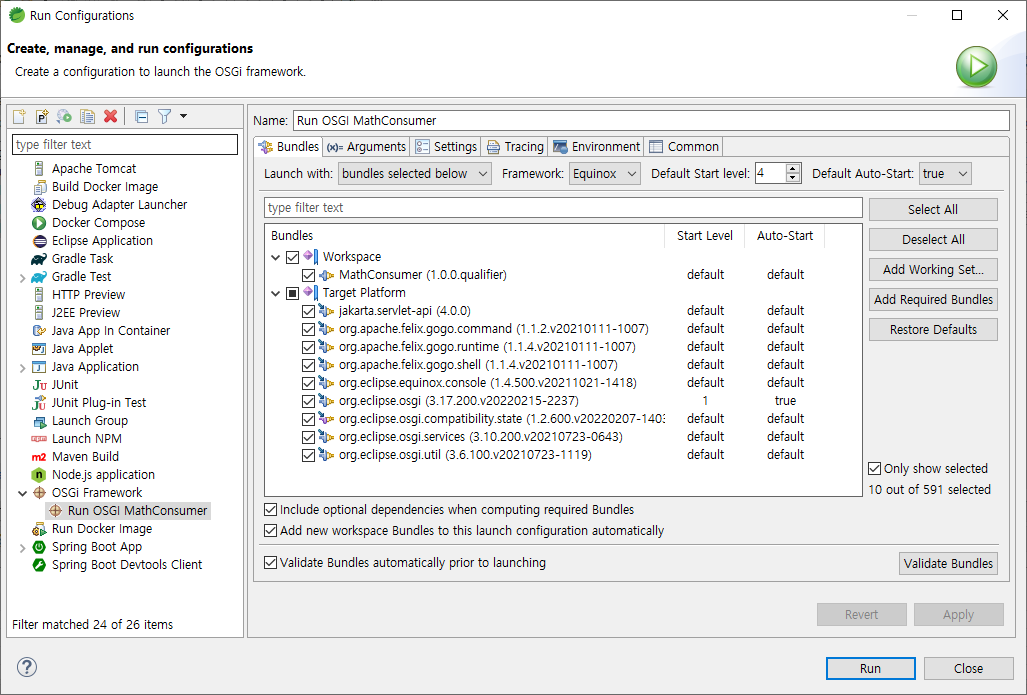Switch to the Arguments tab
The width and height of the screenshot is (1027, 695).
pyautogui.click(x=367, y=147)
